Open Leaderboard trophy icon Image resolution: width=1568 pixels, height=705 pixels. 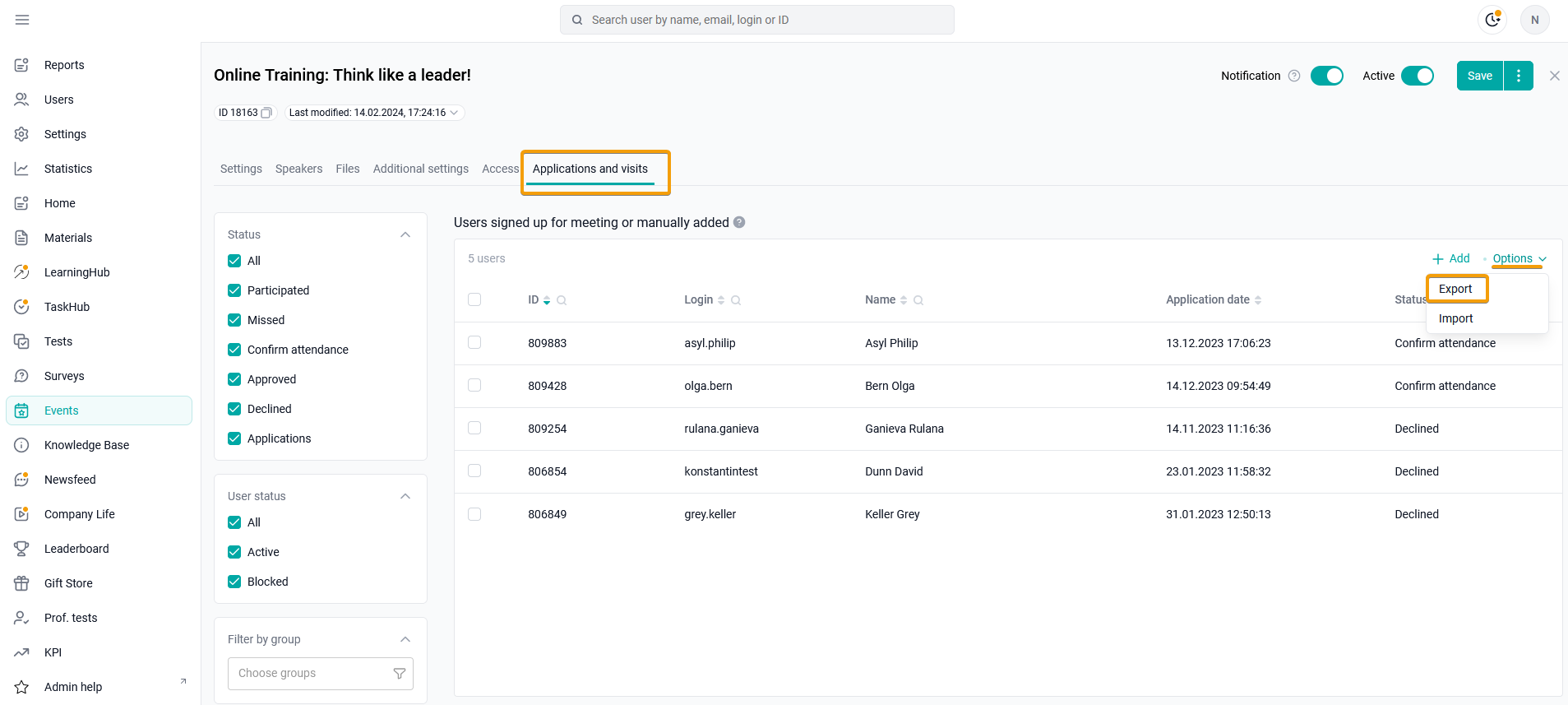[x=21, y=549]
